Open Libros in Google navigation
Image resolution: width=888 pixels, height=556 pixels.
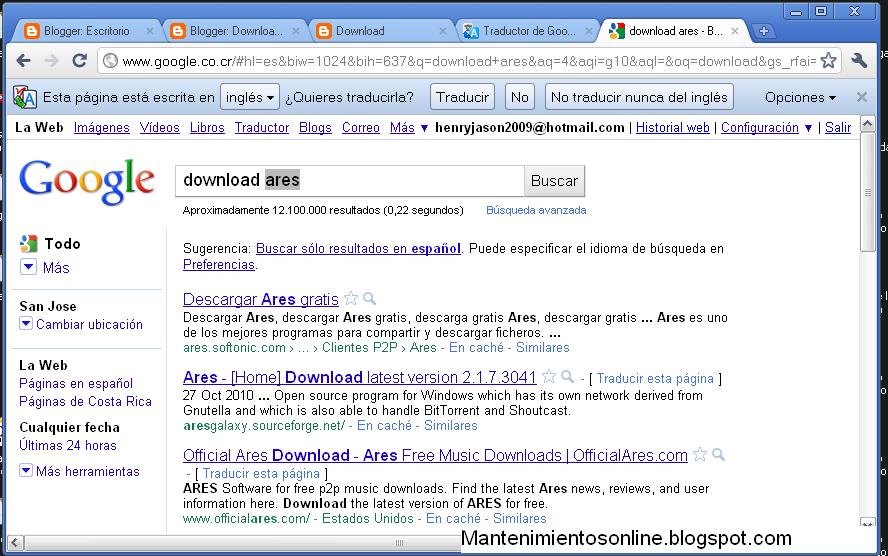[x=207, y=128]
